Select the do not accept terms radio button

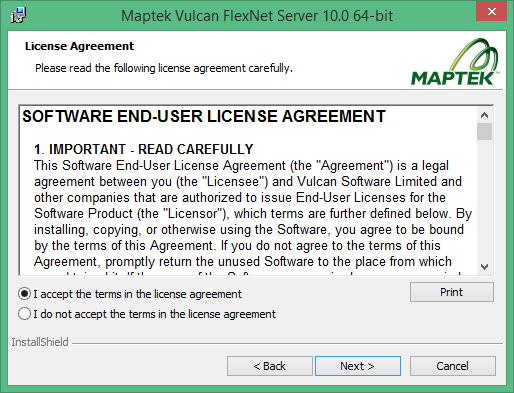coord(24,314)
